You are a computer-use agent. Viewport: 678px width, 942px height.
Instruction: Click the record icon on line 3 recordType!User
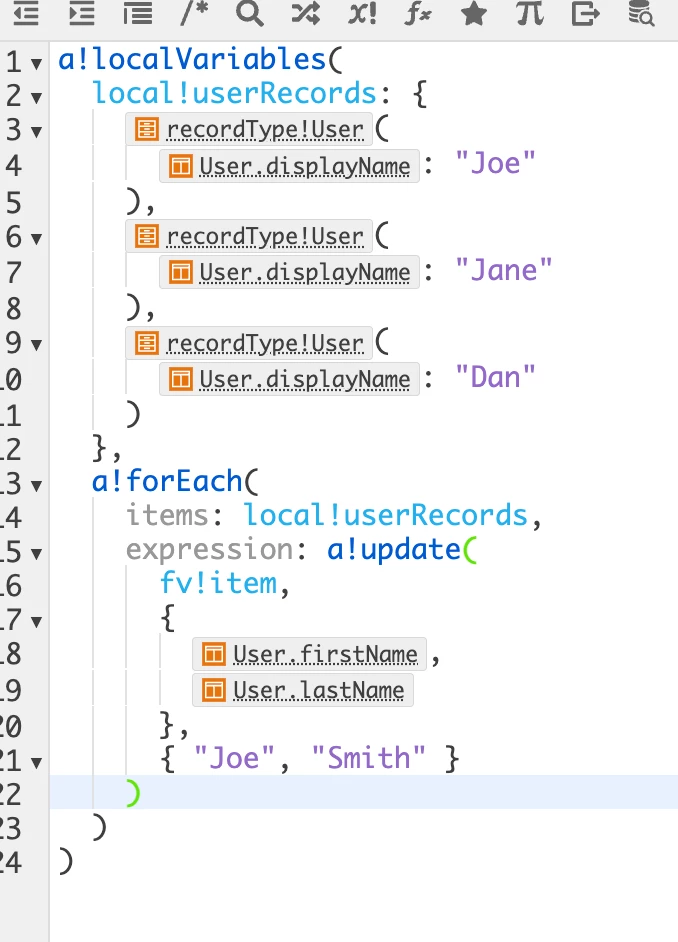coord(147,129)
